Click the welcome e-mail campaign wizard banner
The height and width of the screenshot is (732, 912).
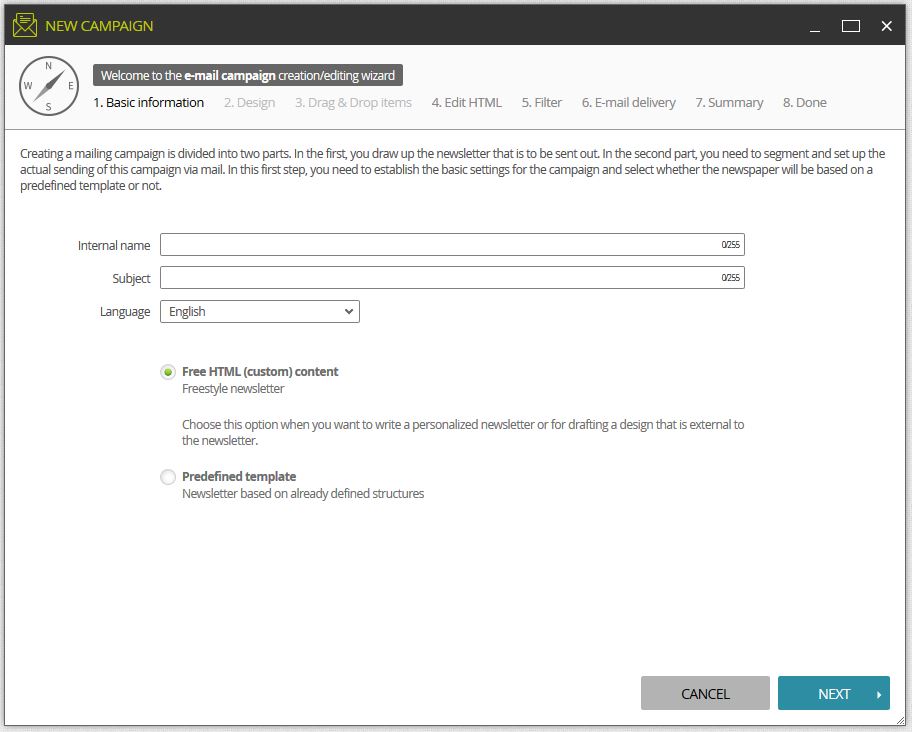coord(248,75)
